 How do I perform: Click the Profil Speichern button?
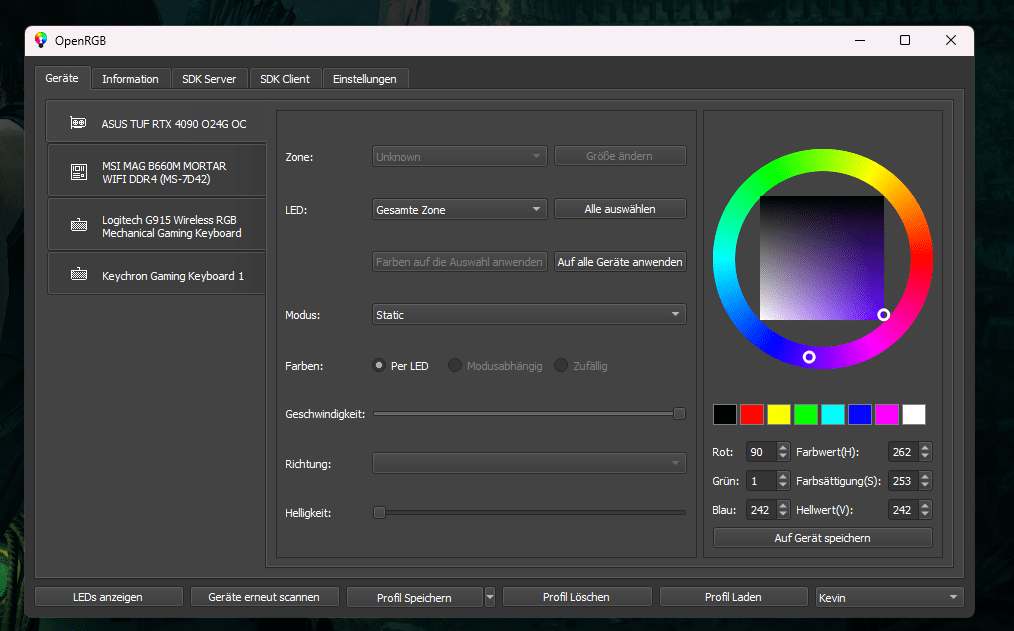point(415,597)
